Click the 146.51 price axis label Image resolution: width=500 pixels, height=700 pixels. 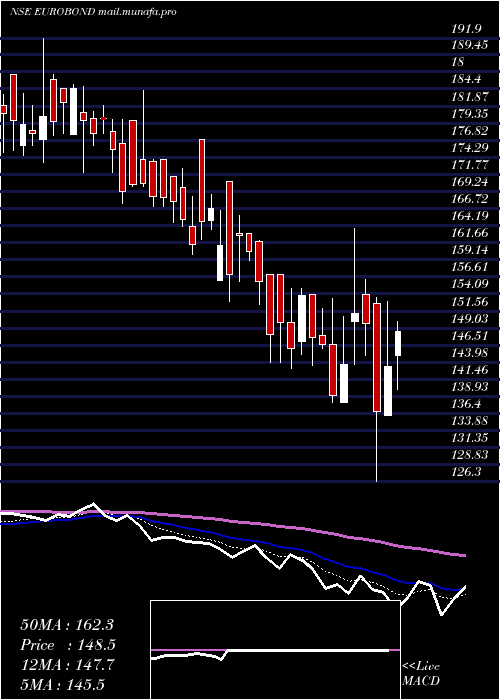[x=470, y=335]
